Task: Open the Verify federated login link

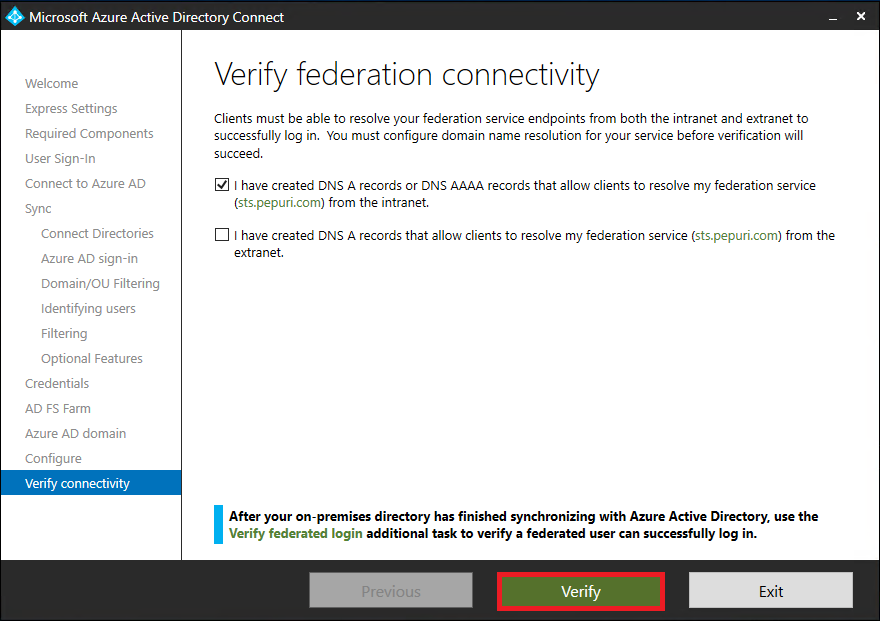Action: (x=295, y=533)
